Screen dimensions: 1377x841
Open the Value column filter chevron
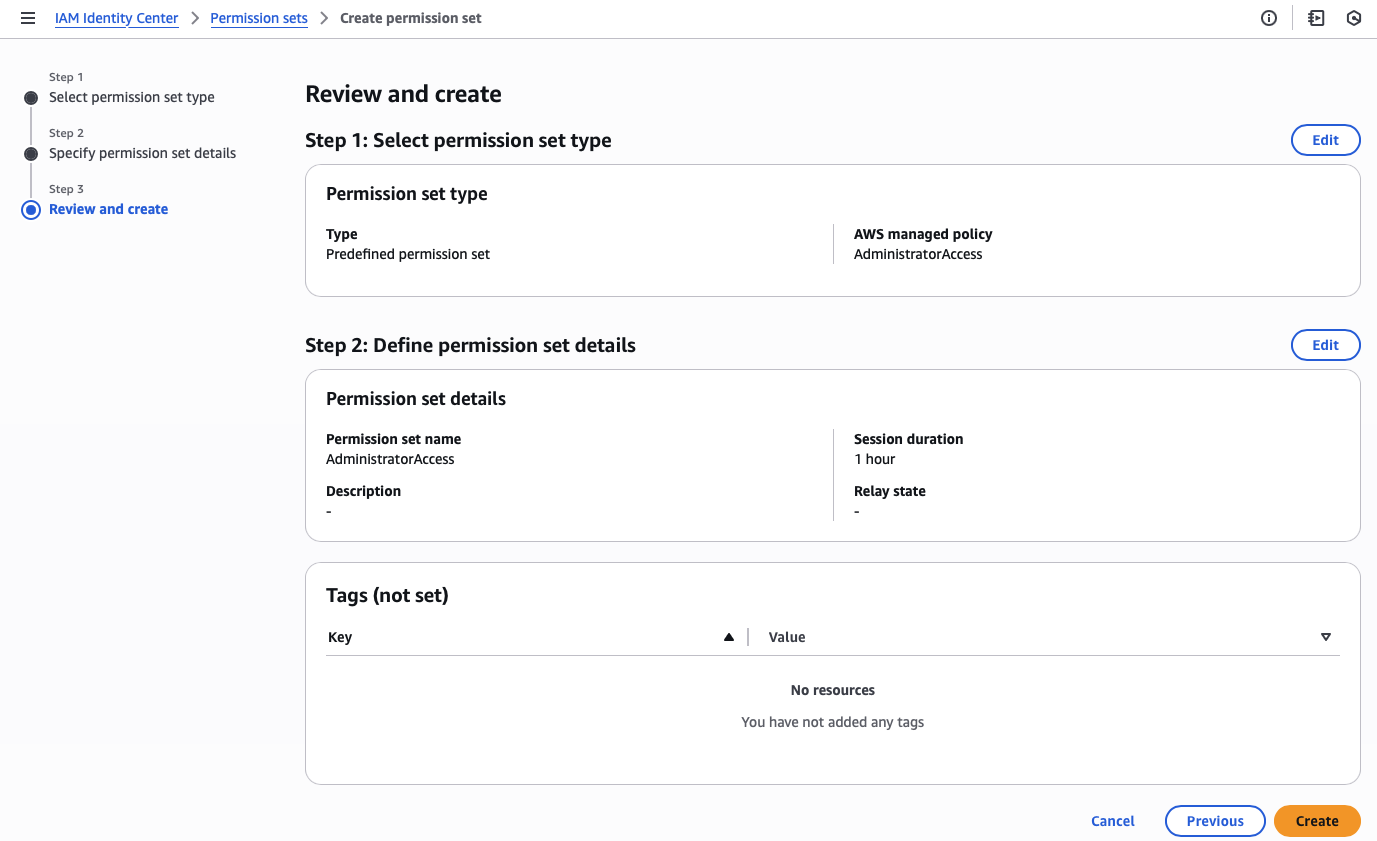click(1326, 636)
